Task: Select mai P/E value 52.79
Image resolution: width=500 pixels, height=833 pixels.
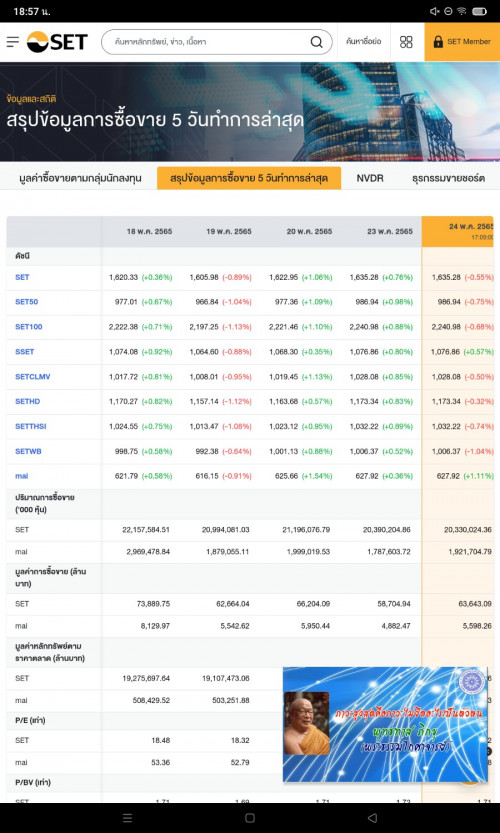Action: 241,762
